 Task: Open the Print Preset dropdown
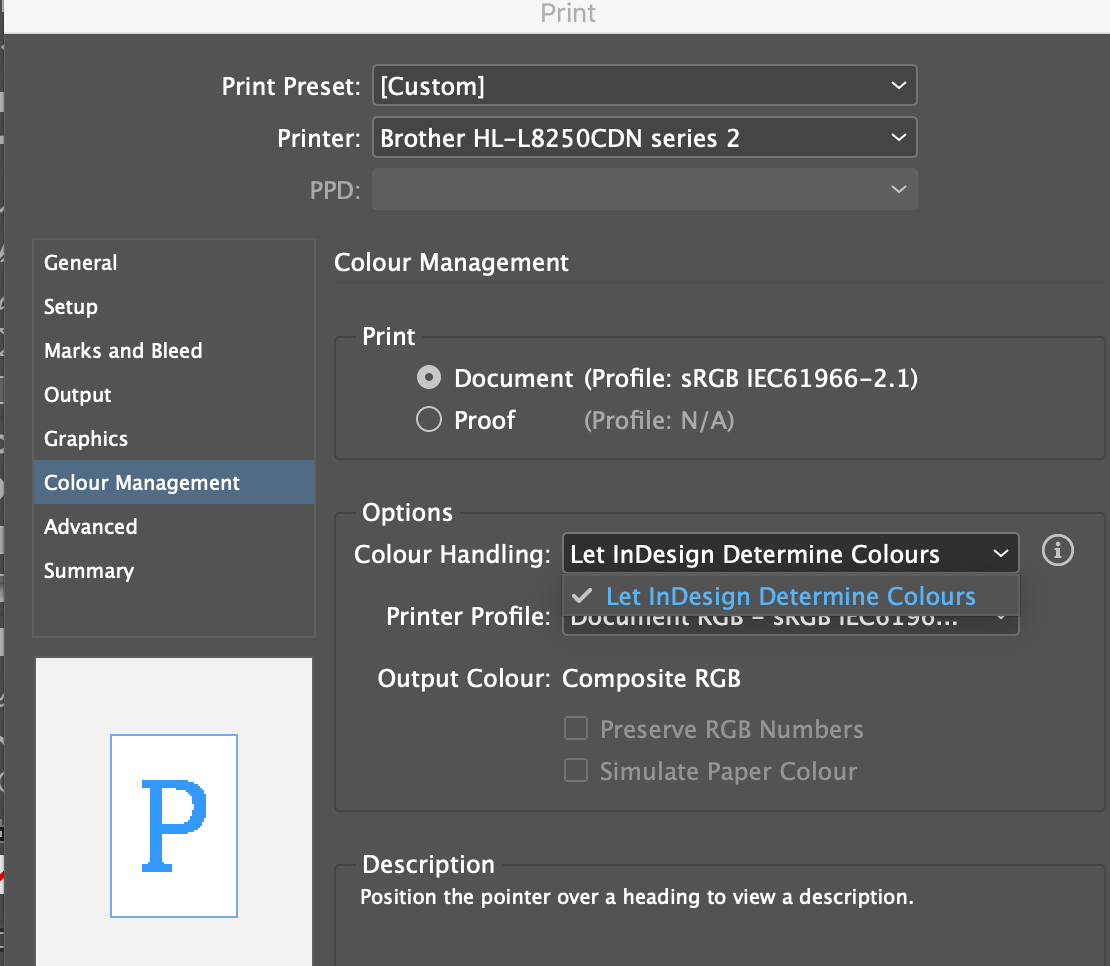click(x=644, y=85)
